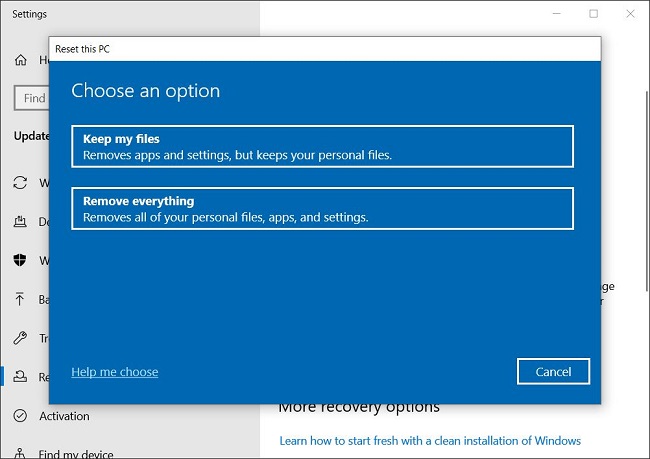Select the Windows Security shield icon

[20, 260]
